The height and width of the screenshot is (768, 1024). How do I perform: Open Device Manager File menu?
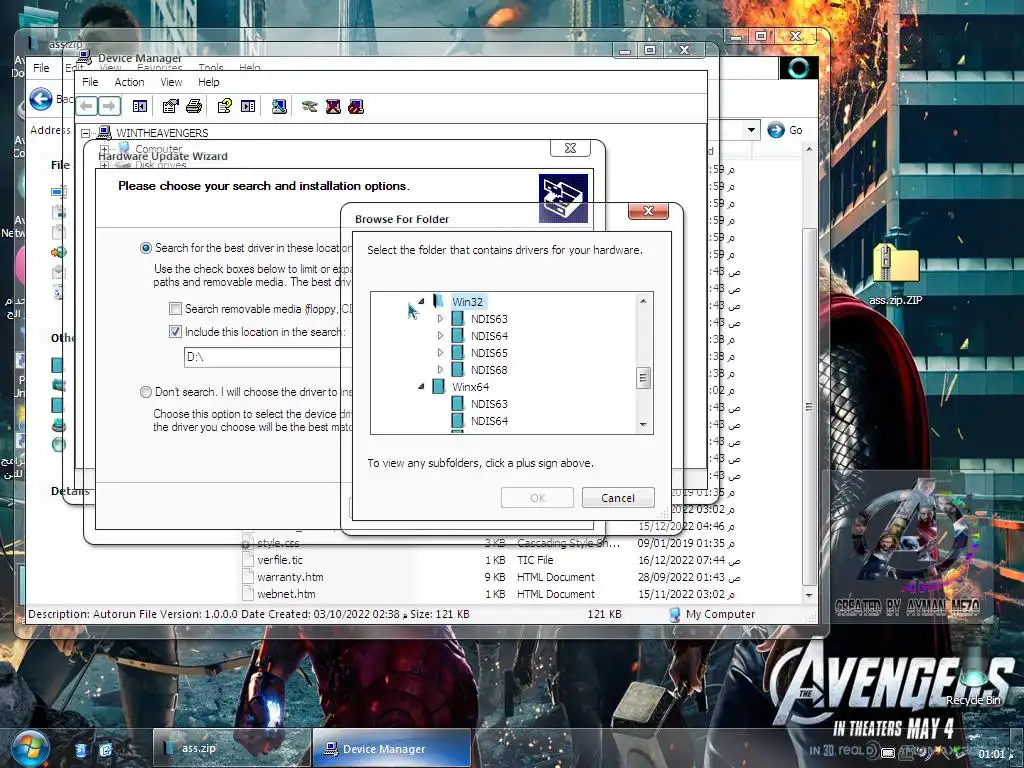point(90,82)
